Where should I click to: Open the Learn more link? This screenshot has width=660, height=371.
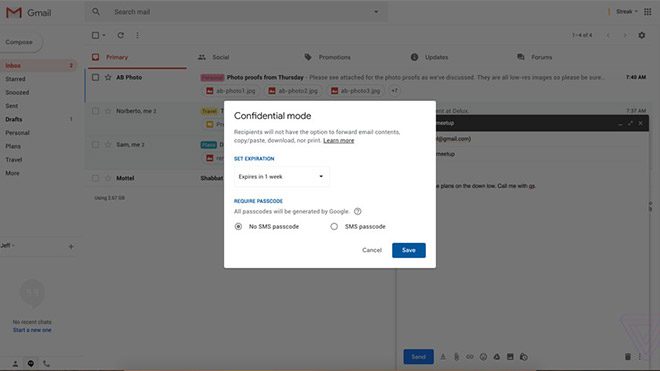click(338, 141)
